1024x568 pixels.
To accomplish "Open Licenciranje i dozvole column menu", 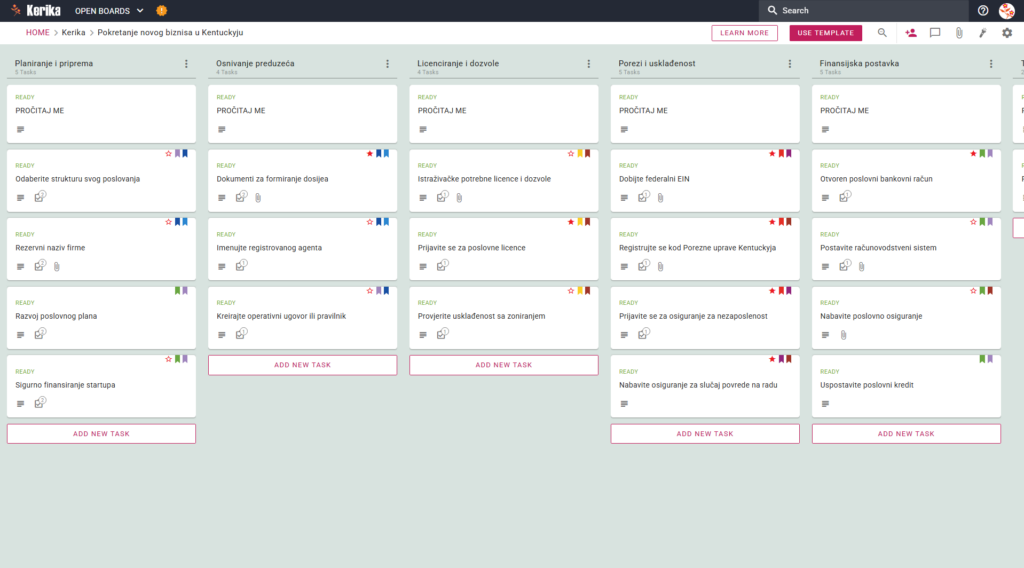I will [x=588, y=63].
